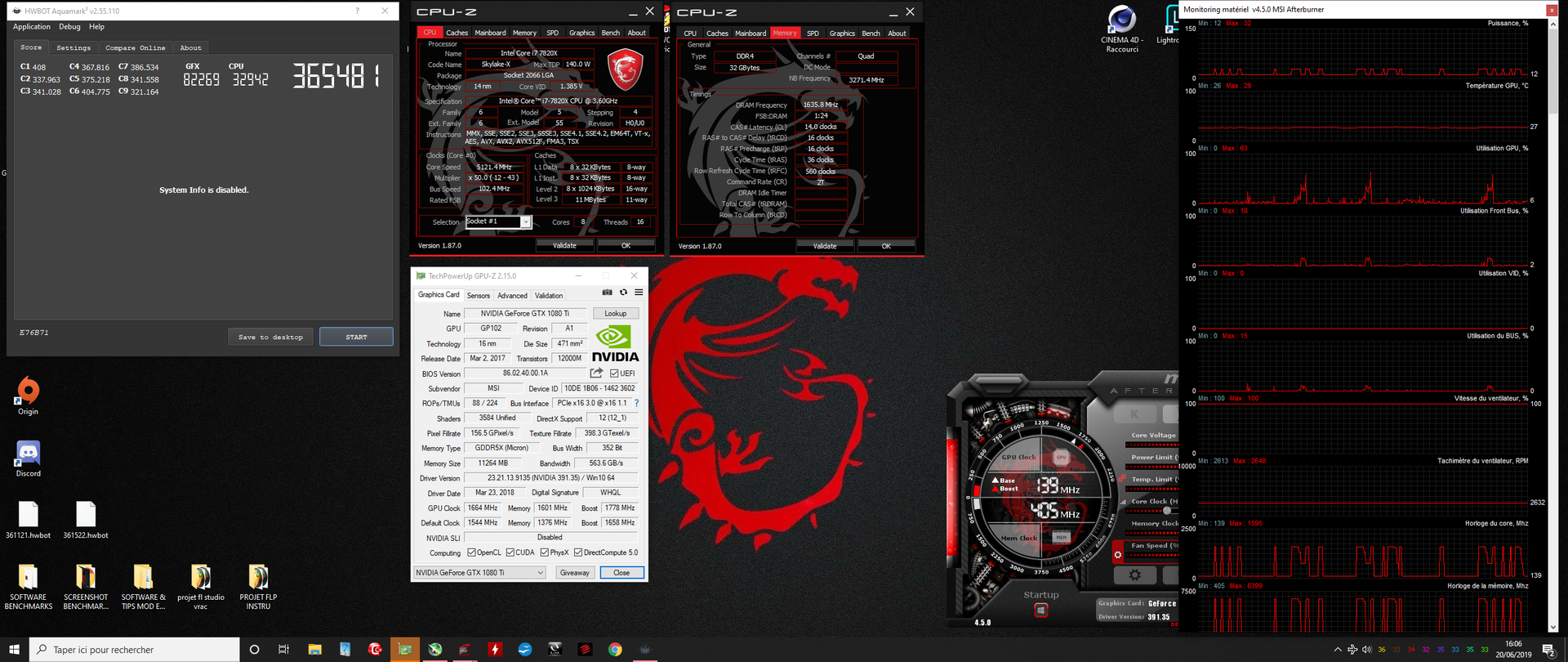This screenshot has height=662, width=1568.
Task: Click the Afterburner Fan Speed slider
Action: point(1152,554)
